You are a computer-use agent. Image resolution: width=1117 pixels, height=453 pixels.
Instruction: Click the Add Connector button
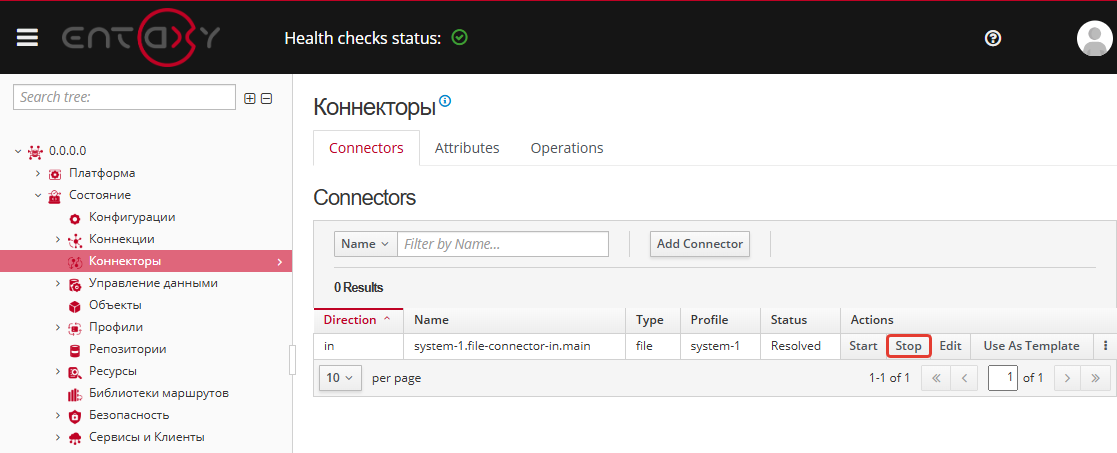[700, 244]
